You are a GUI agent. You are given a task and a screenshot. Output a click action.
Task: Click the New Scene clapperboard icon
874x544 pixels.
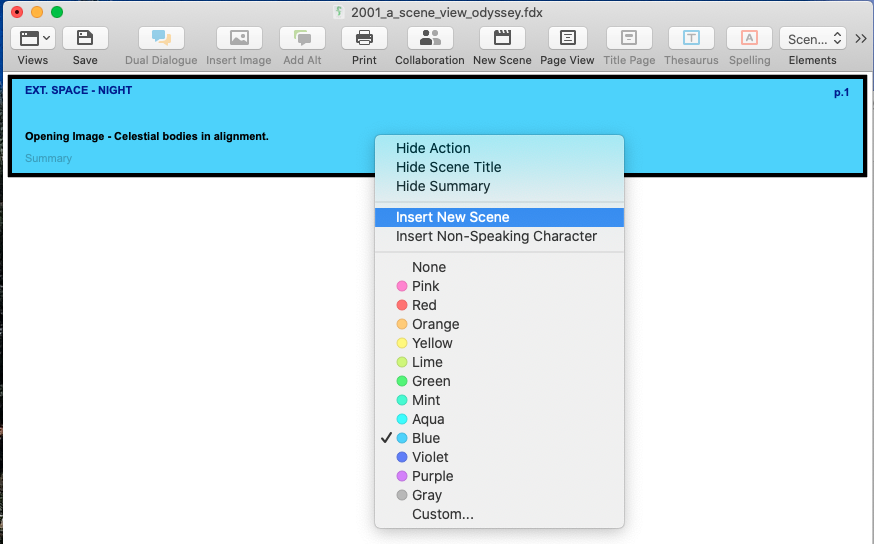coord(502,39)
